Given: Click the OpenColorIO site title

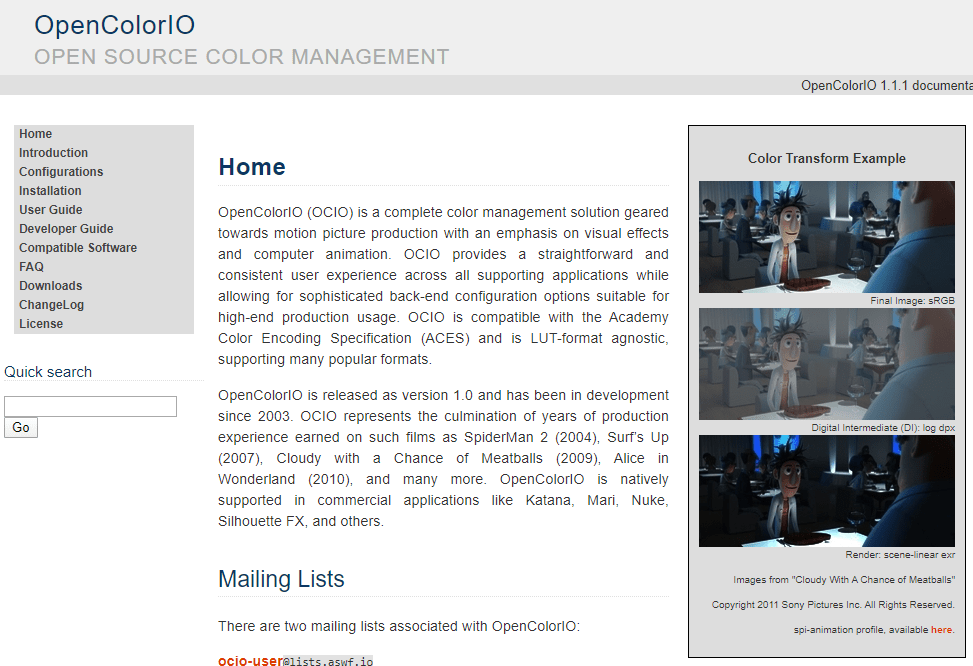Looking at the screenshot, I should [x=114, y=25].
